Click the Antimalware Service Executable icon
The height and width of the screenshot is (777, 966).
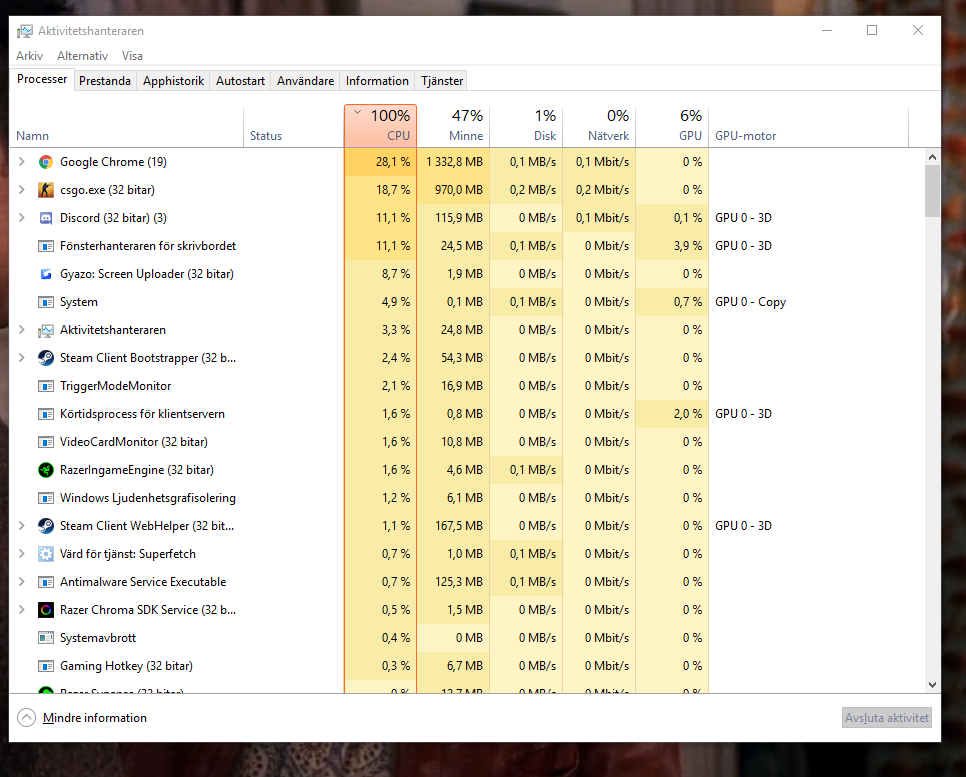click(46, 582)
